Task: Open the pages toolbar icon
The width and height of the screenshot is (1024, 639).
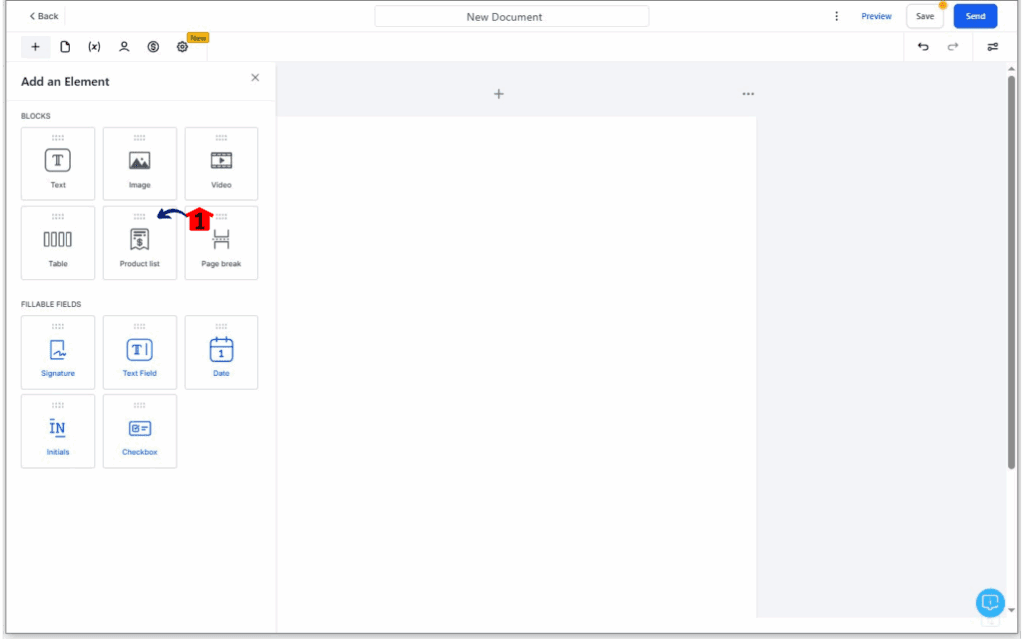Action: [65, 47]
